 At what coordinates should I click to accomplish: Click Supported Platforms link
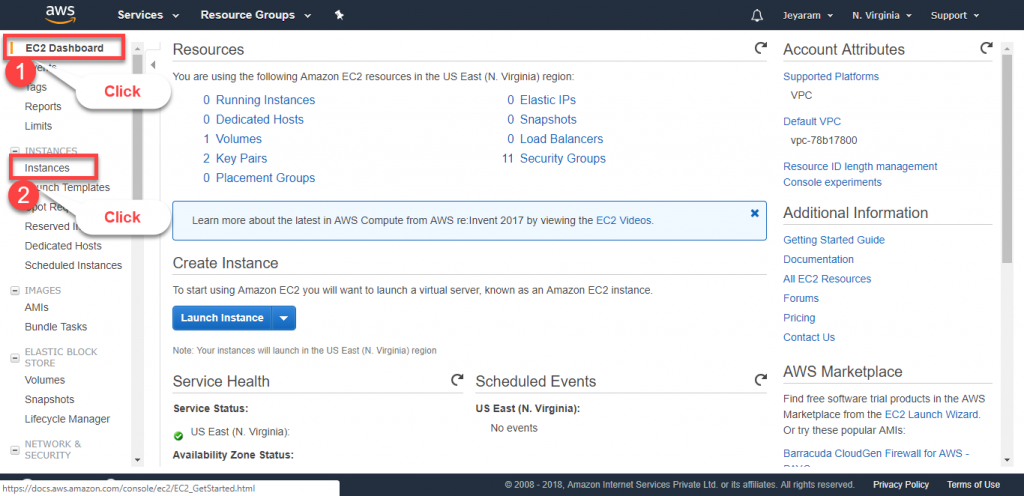(x=831, y=76)
